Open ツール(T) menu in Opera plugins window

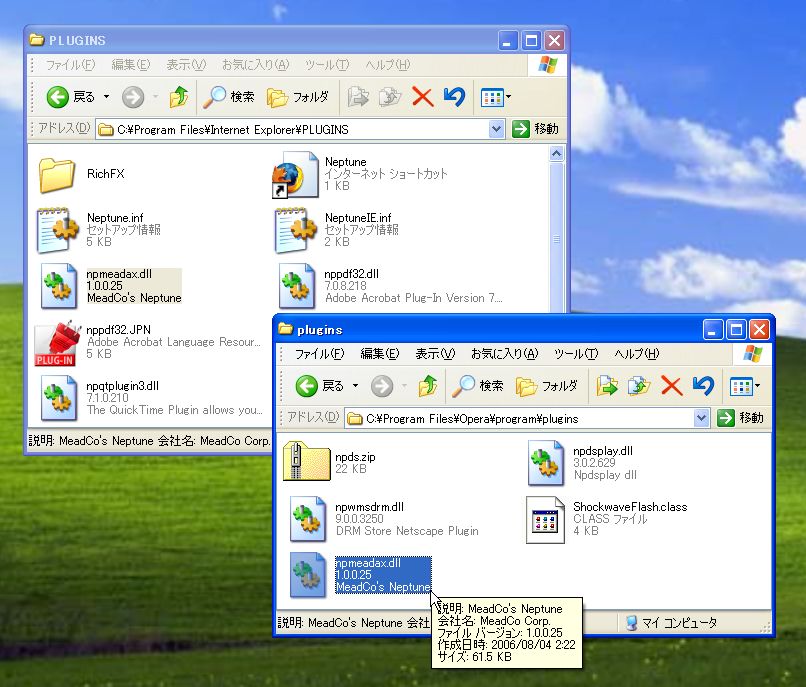click(576, 354)
